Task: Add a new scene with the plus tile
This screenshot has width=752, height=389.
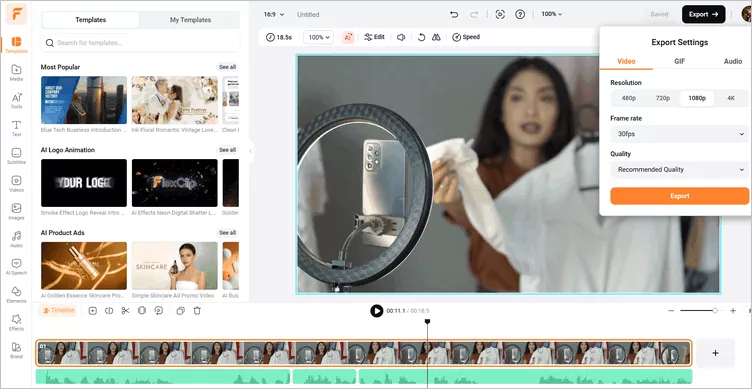Action: coord(715,353)
